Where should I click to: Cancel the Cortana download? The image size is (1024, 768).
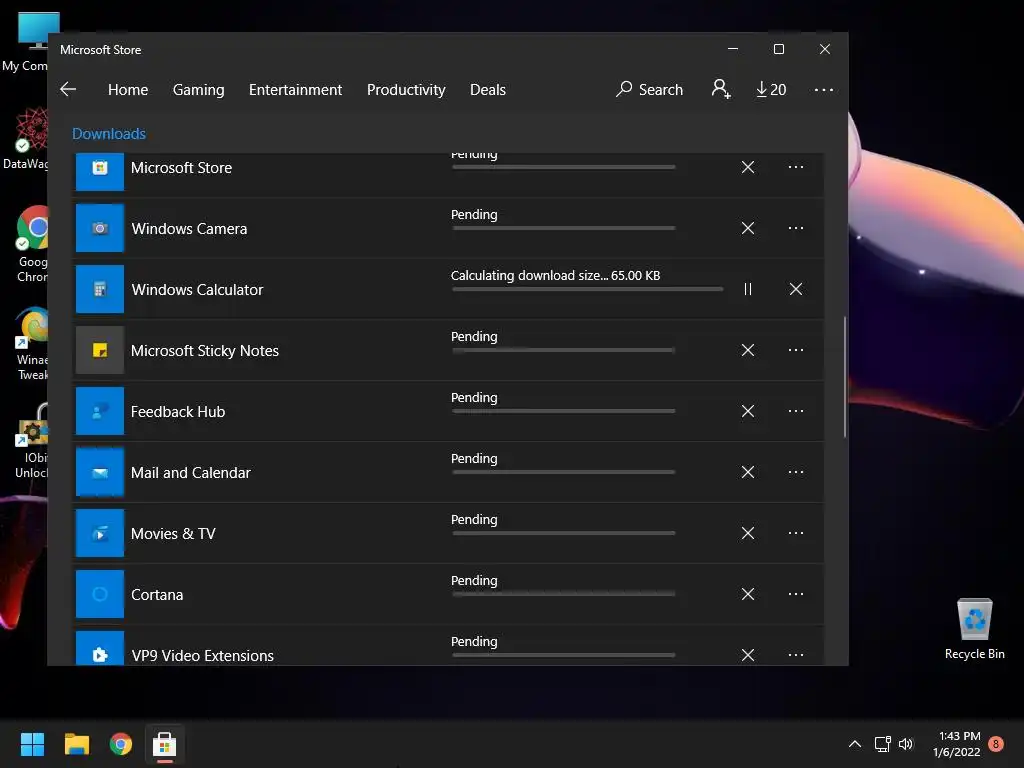[748, 594]
